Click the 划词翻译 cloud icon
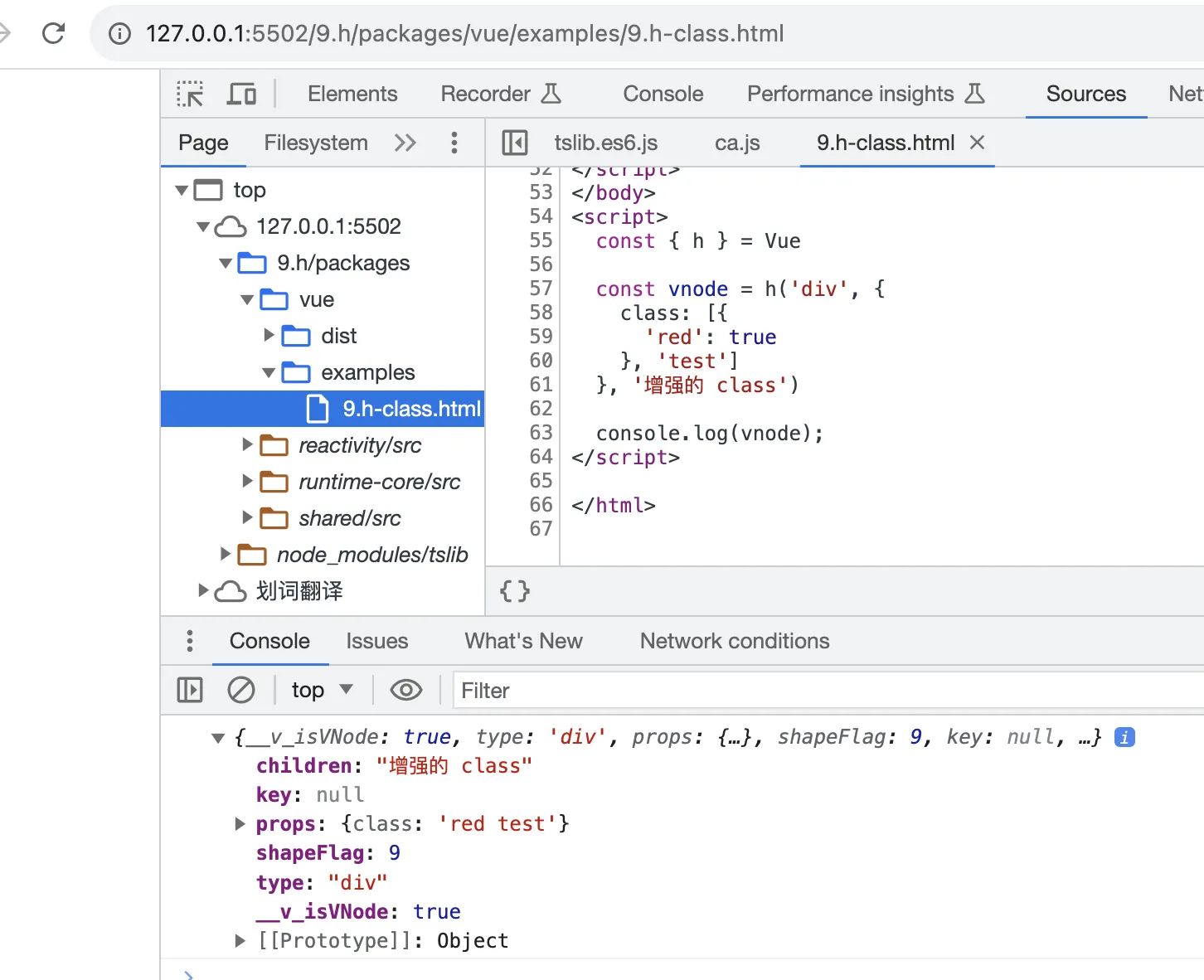Screen dimensions: 1204x980 [x=231, y=591]
